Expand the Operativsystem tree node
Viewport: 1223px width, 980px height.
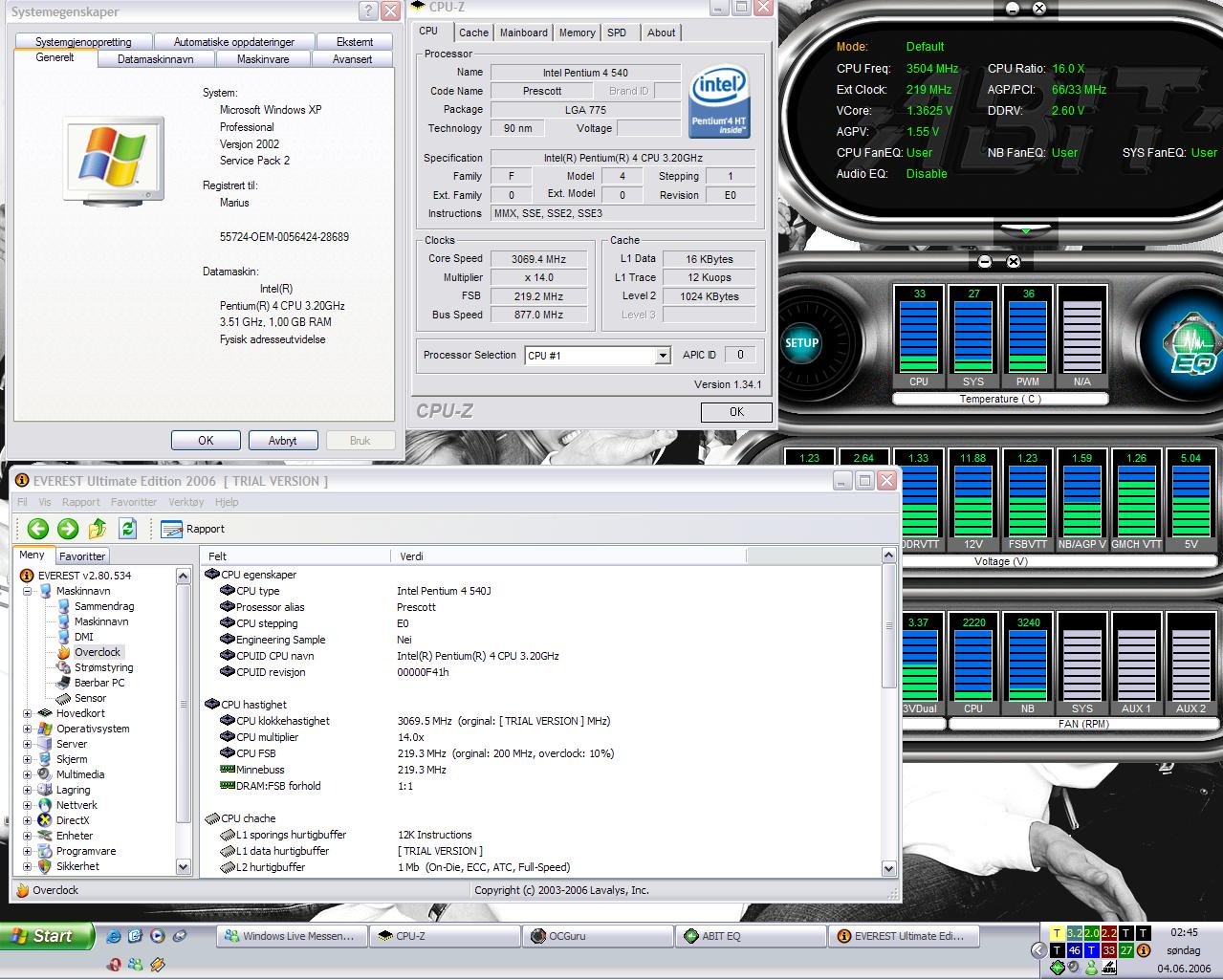[28, 729]
